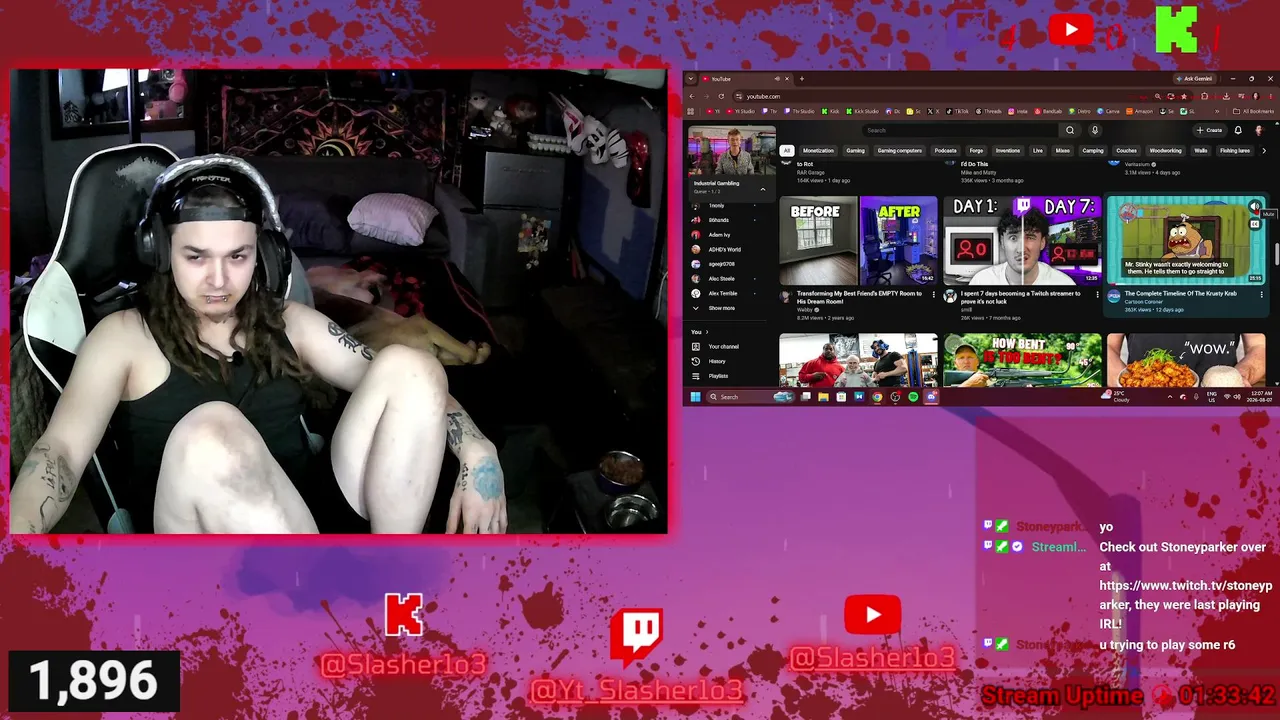
Task: Click the Ask Gemini button
Action: pyautogui.click(x=1195, y=79)
